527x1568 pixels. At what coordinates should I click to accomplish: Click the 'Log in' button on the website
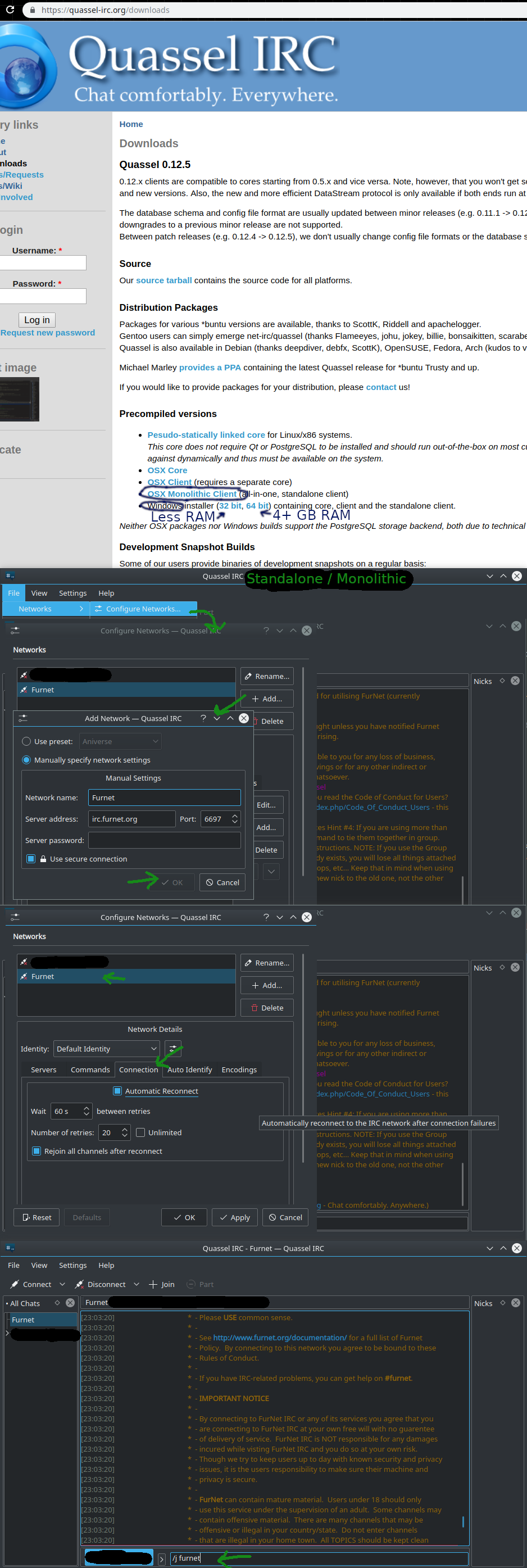[x=37, y=320]
